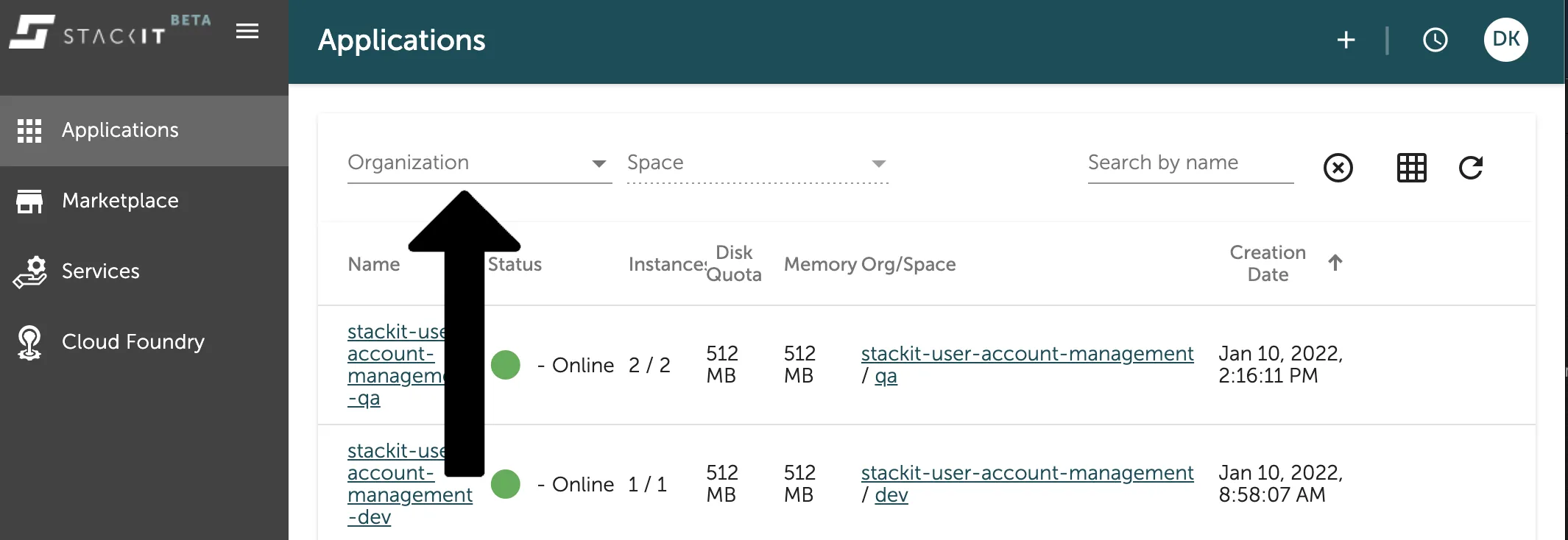Screen dimensions: 1568x540
Task: Click the Cloud Foundry icon
Action: (x=29, y=343)
